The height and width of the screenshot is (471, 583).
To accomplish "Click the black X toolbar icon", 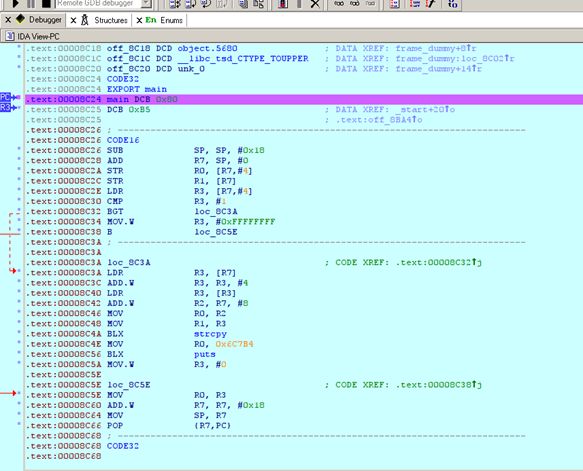I will pyautogui.click(x=315, y=4).
